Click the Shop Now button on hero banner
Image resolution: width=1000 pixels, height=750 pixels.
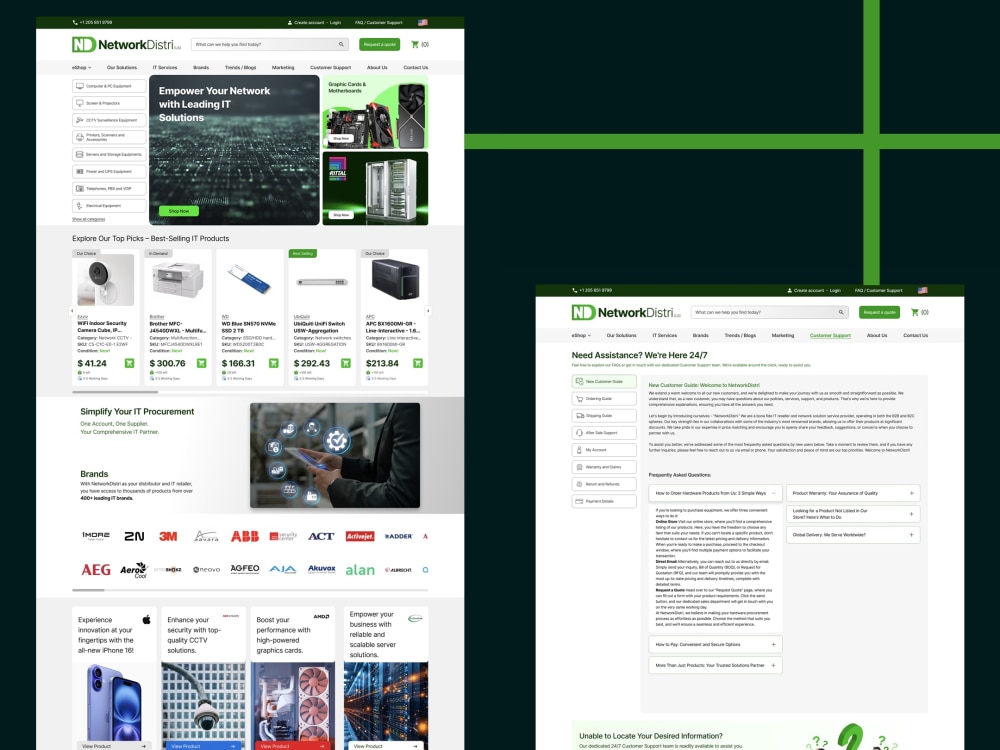(179, 211)
